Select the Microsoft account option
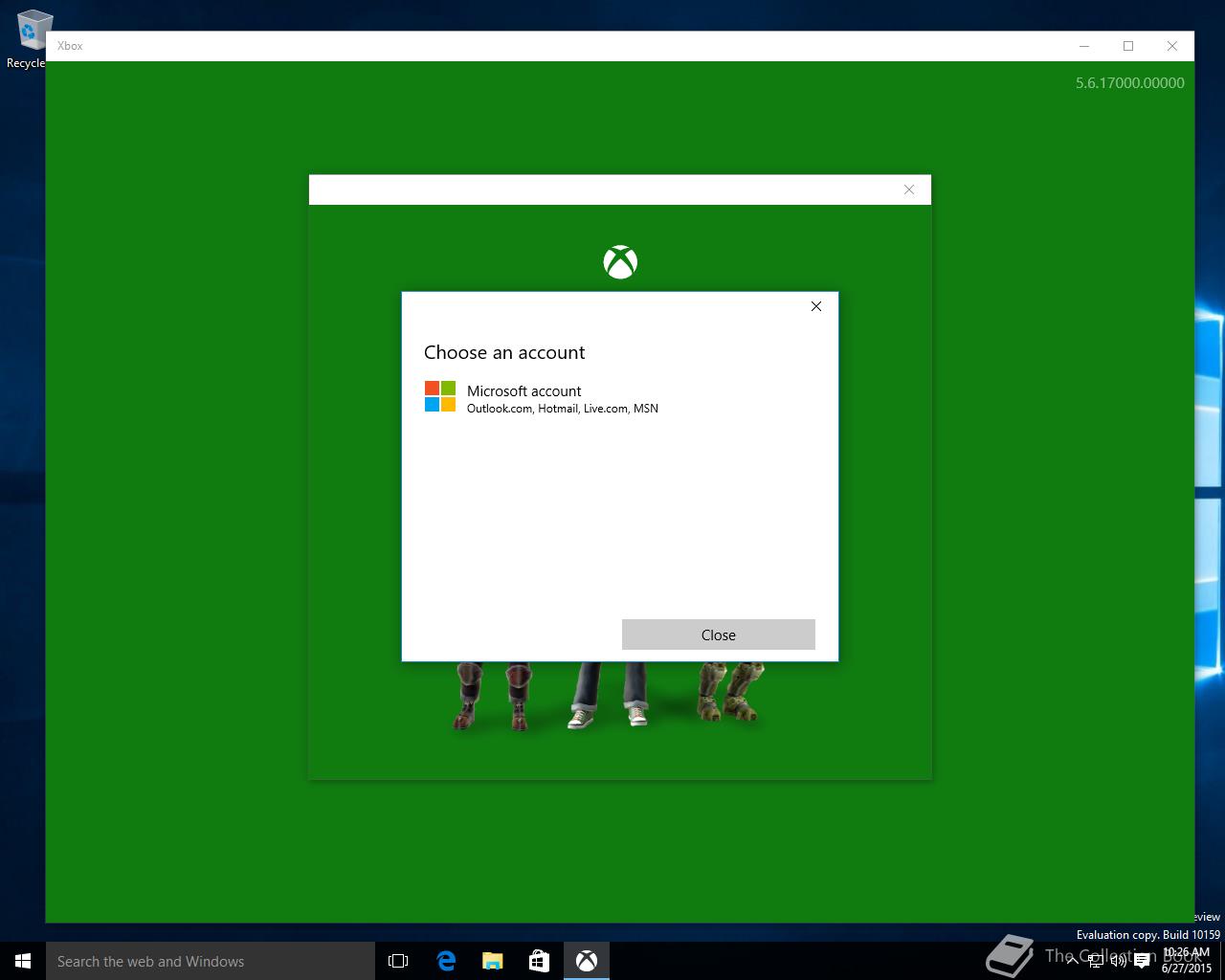 tap(620, 398)
